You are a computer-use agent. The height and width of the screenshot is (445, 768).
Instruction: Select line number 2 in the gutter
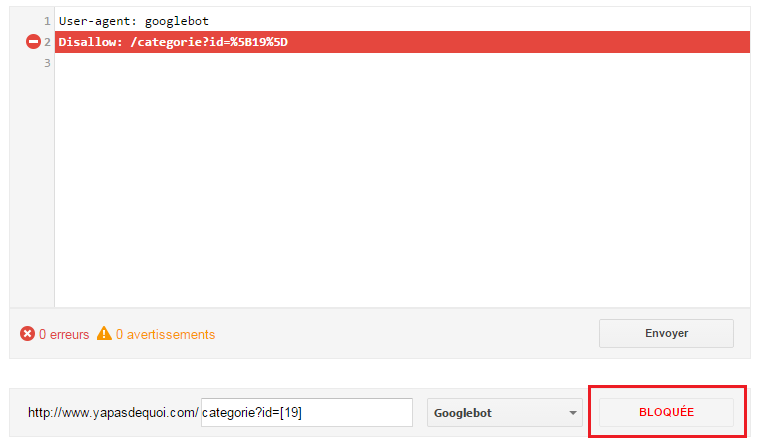coord(47,42)
